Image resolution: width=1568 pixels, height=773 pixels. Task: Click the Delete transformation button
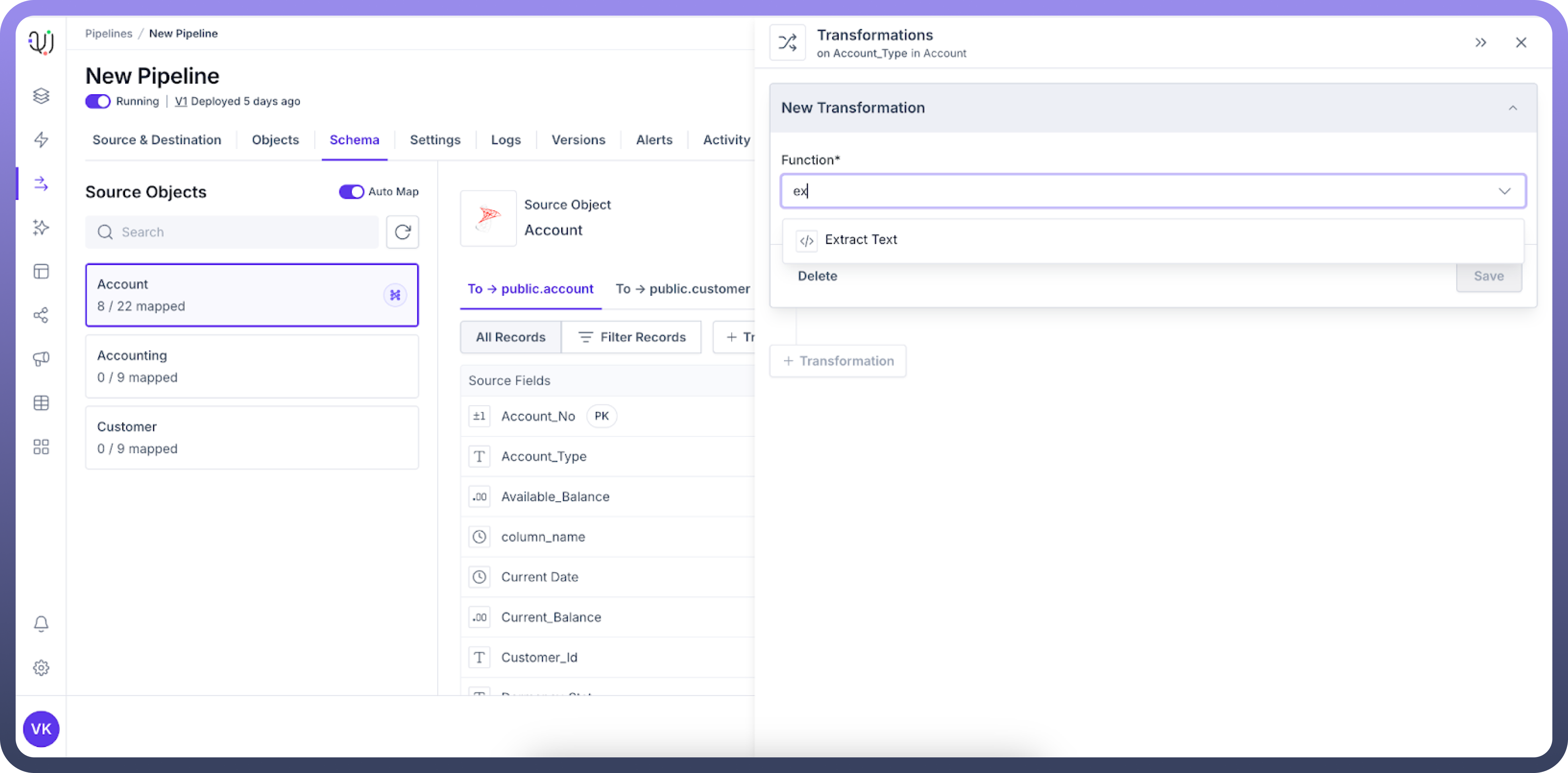[x=817, y=276]
